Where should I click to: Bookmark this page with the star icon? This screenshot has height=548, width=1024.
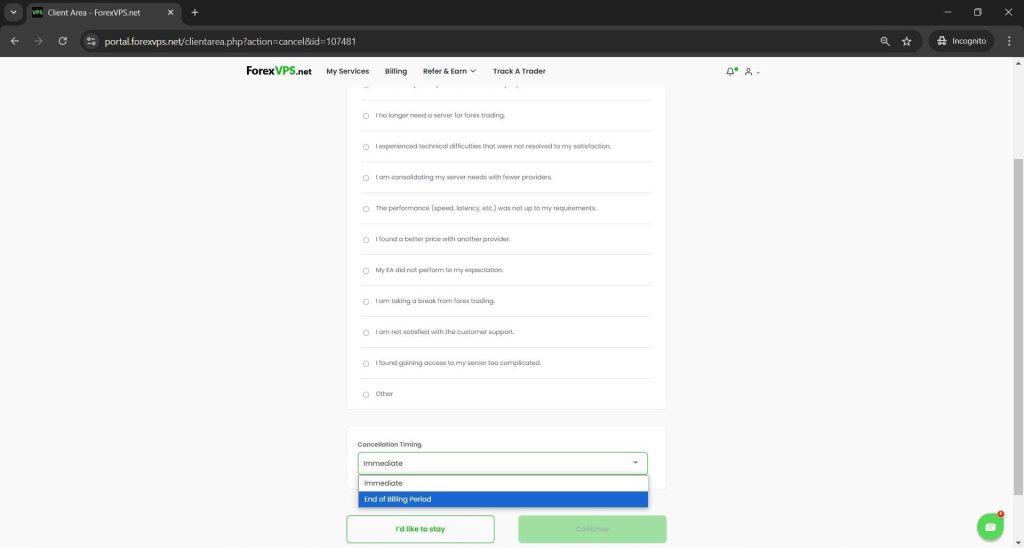(906, 41)
